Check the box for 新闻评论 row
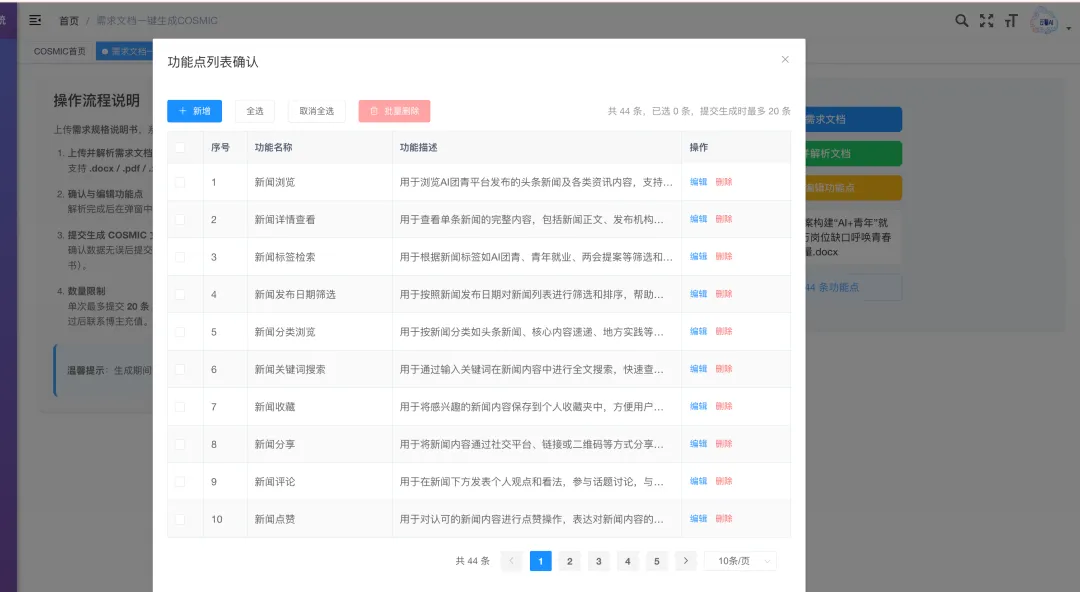The height and width of the screenshot is (592, 1080). 180,481
